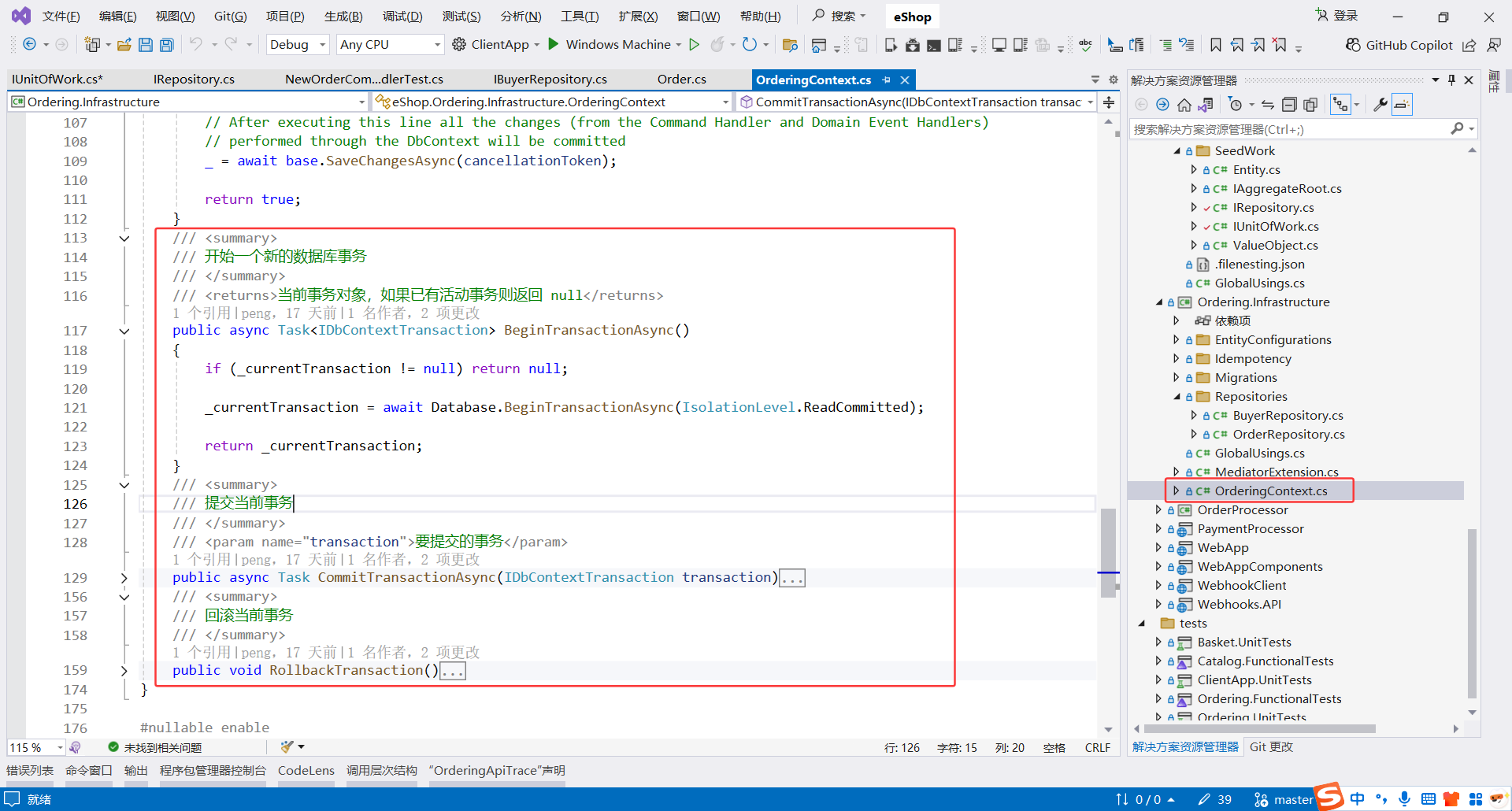This screenshot has height=811, width=1512.
Task: Open the 文件(F) menu
Action: click(x=61, y=17)
